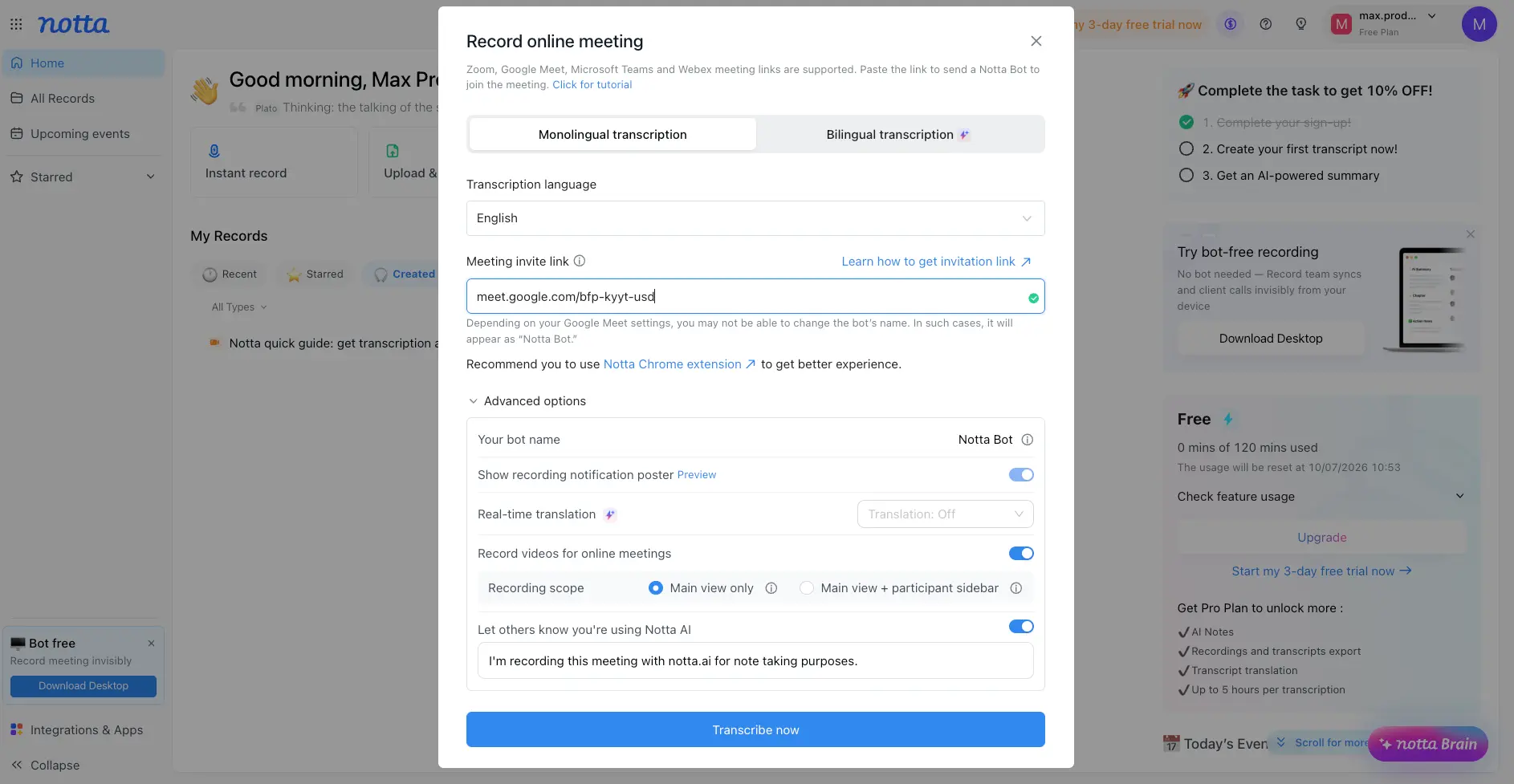Dismiss the Bot free sidebar card
This screenshot has height=784, width=1514.
pyautogui.click(x=151, y=644)
